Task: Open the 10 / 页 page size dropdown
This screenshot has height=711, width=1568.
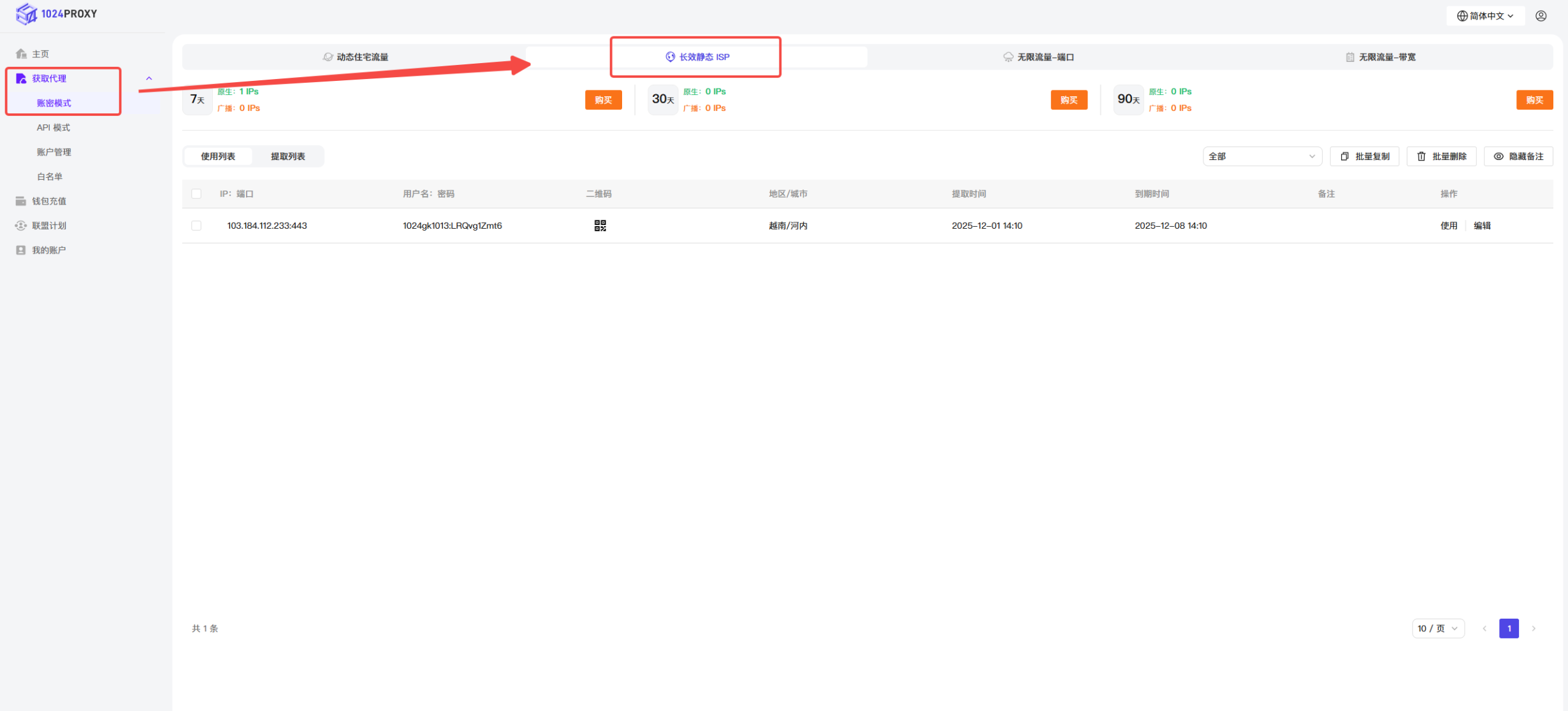Action: coord(1437,629)
